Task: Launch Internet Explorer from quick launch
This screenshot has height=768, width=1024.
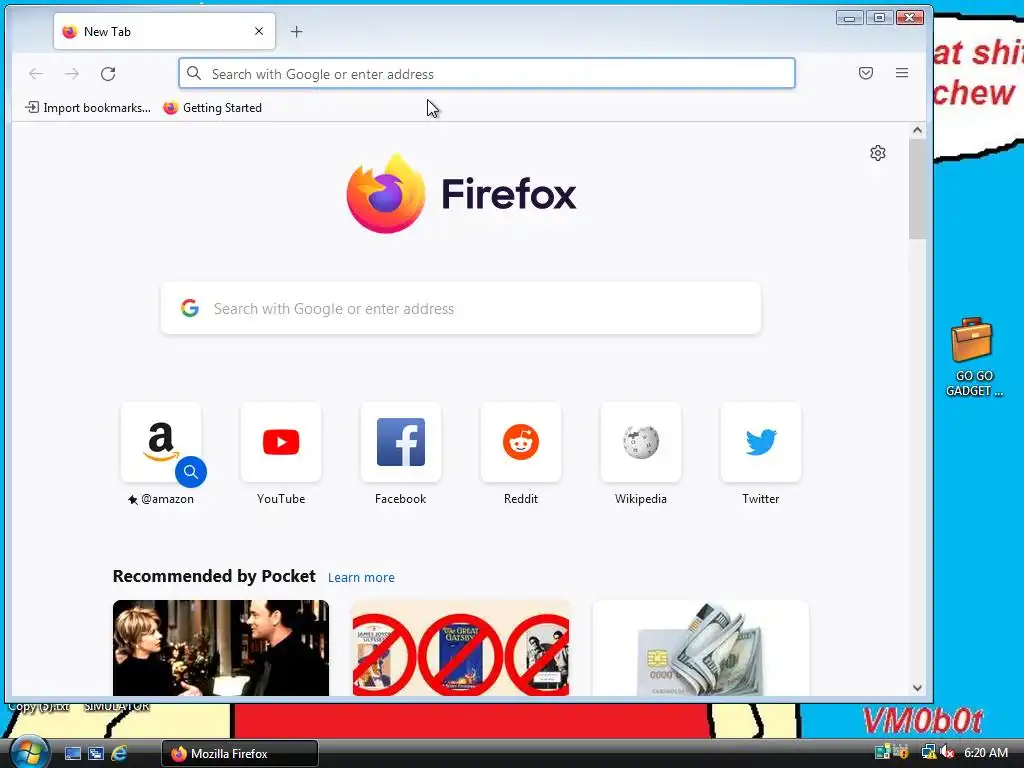Action: click(x=120, y=754)
